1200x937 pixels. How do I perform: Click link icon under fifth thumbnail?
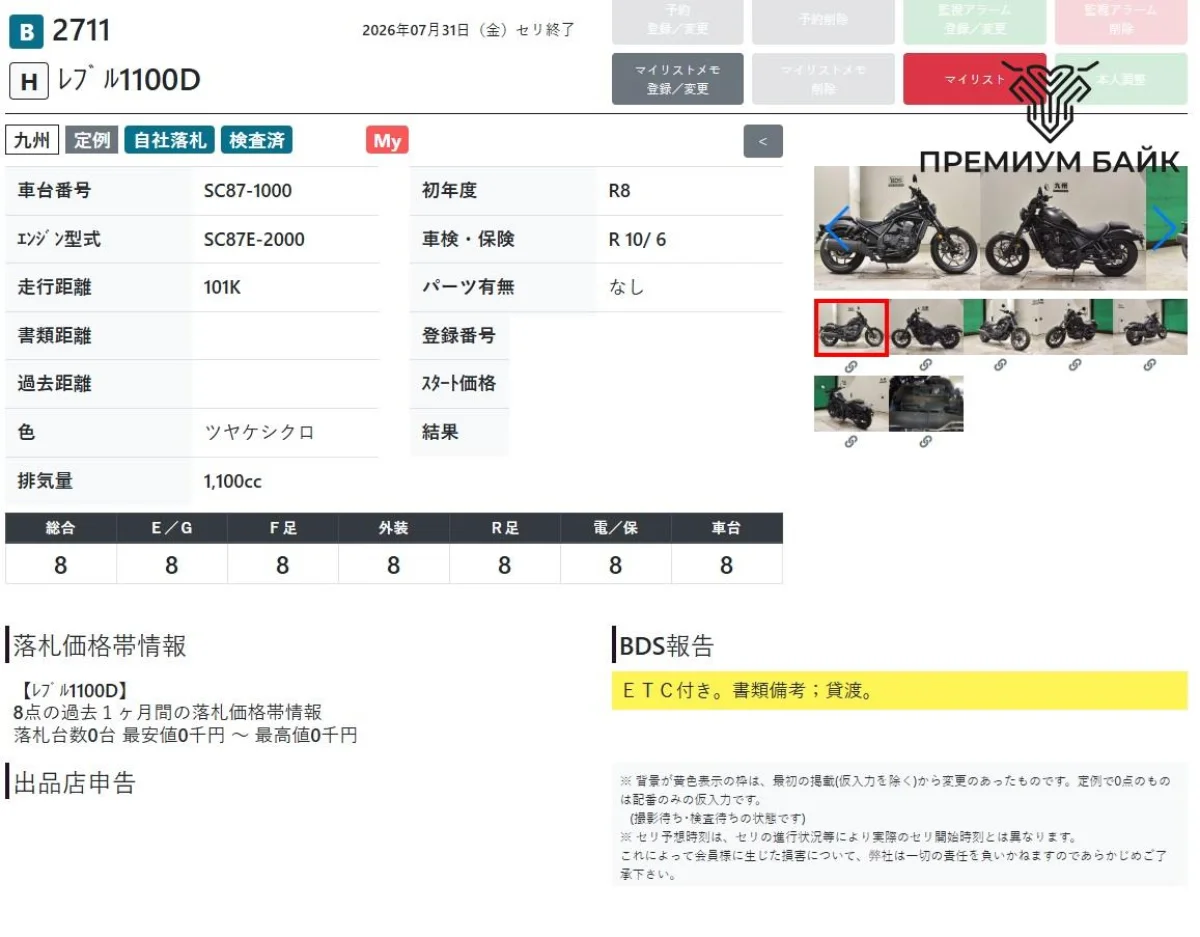click(1150, 366)
